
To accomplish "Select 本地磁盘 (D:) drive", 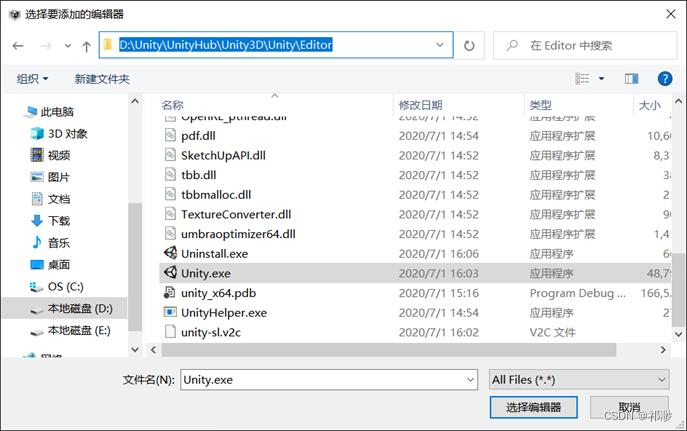I will (x=65, y=308).
